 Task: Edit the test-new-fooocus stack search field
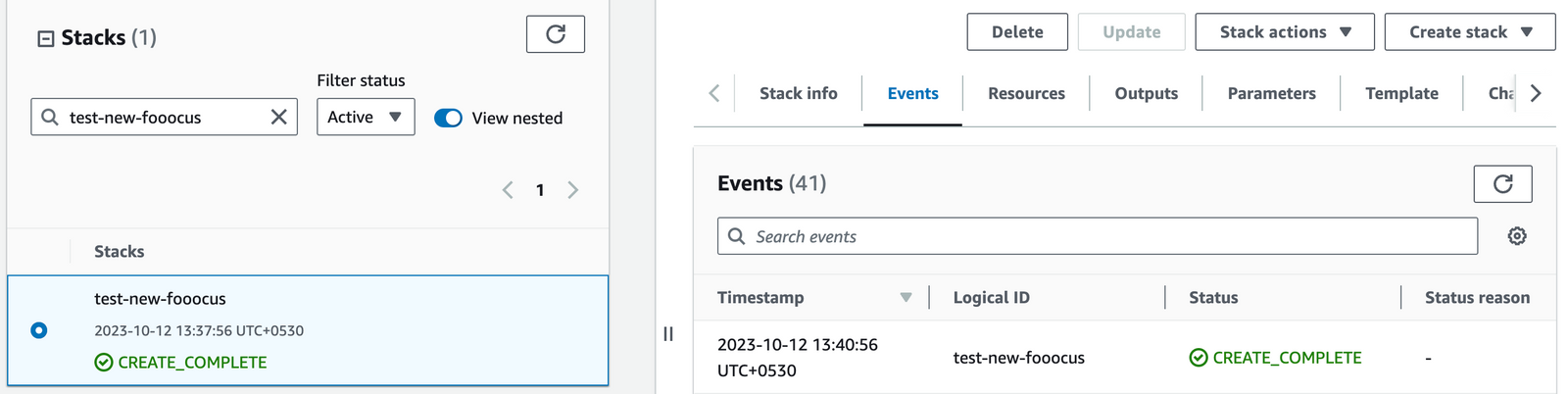(x=164, y=117)
